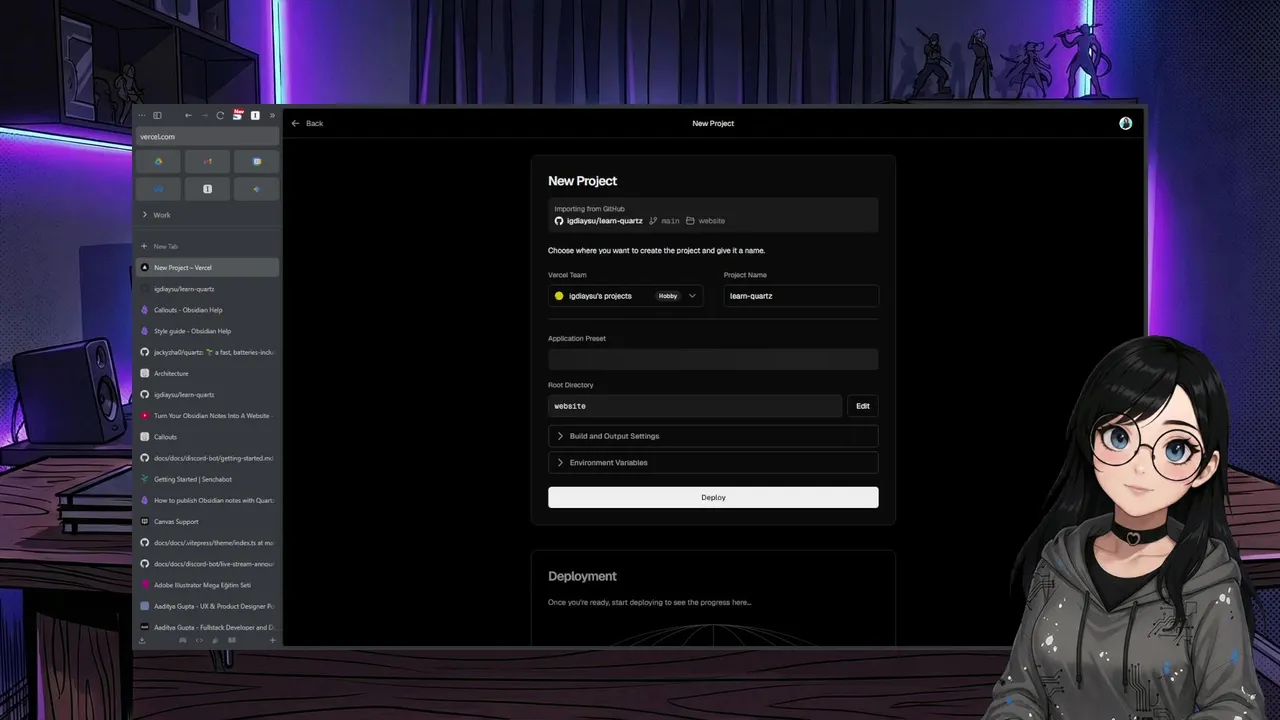Image resolution: width=1280 pixels, height=720 pixels.
Task: Open the Application Preset dropdown
Action: (x=713, y=359)
